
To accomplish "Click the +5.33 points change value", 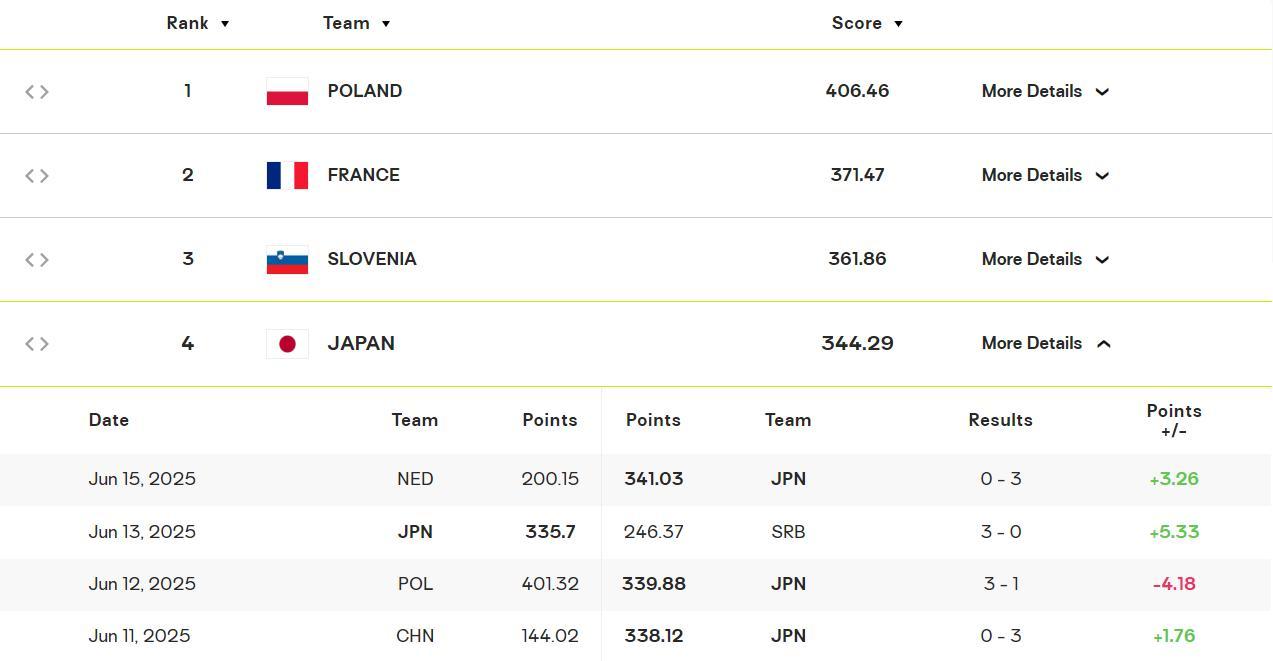I will coord(1174,532).
